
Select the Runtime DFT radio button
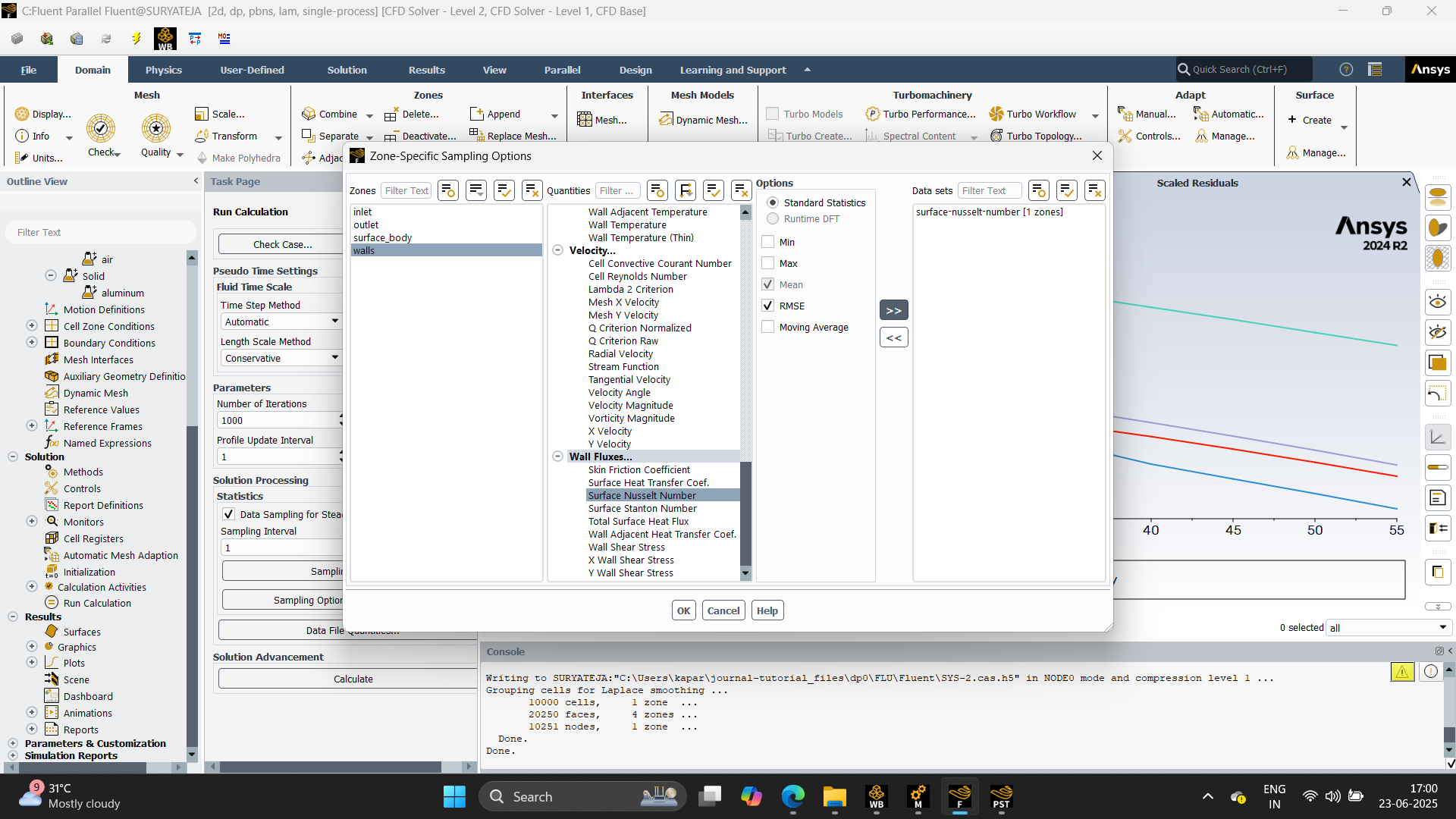point(773,219)
